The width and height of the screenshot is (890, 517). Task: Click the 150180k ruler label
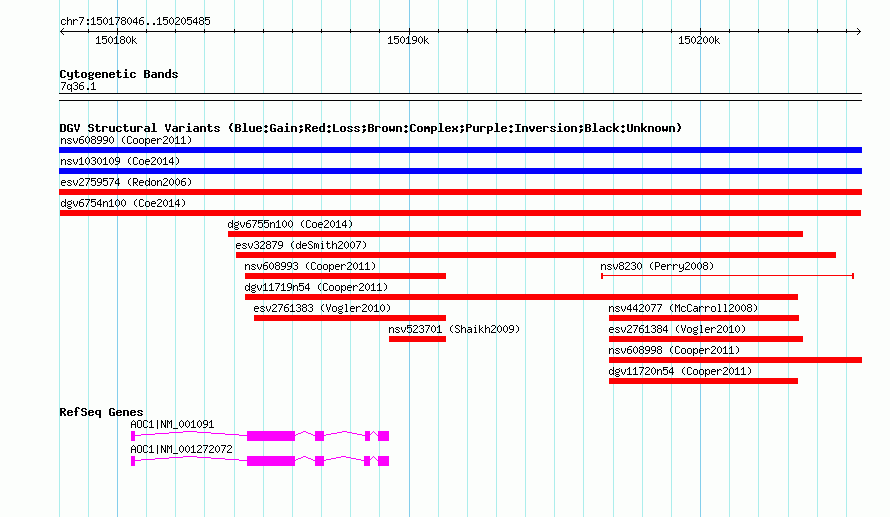116,40
